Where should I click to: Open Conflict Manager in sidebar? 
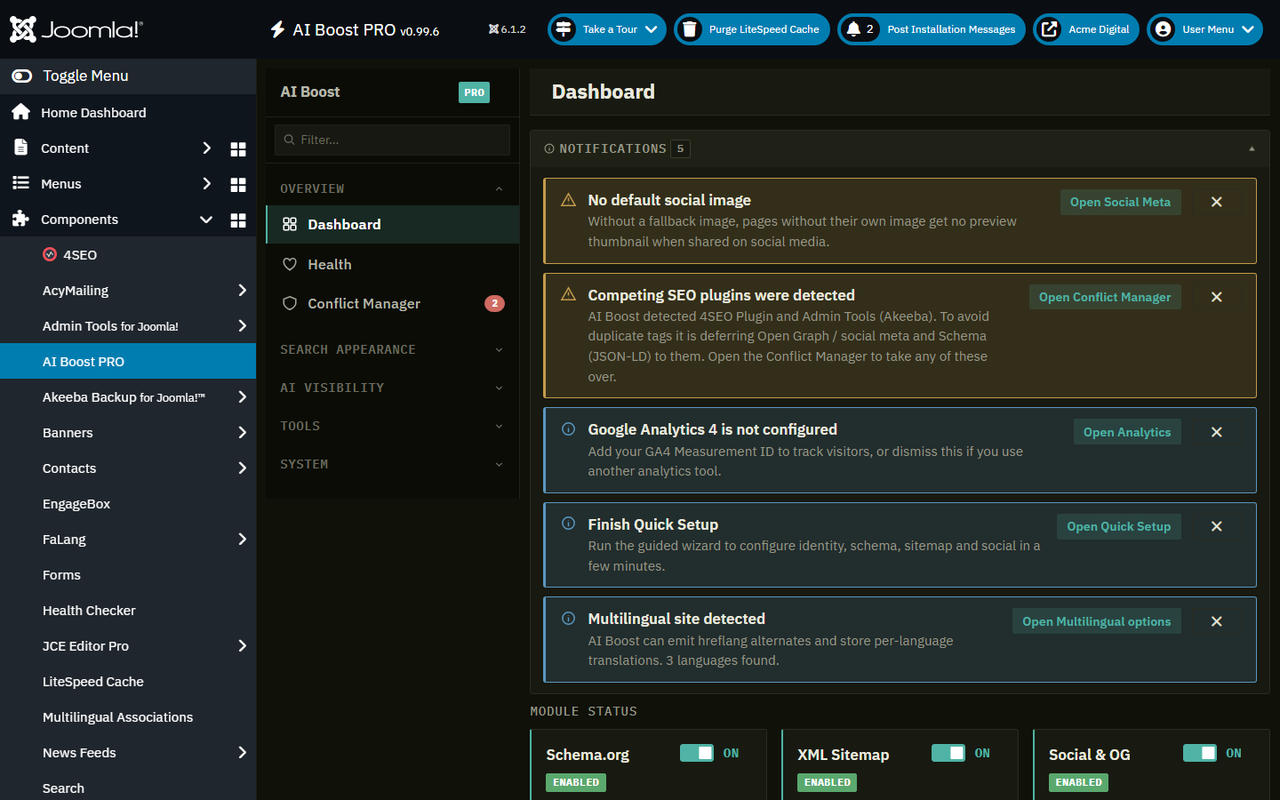[x=392, y=303]
